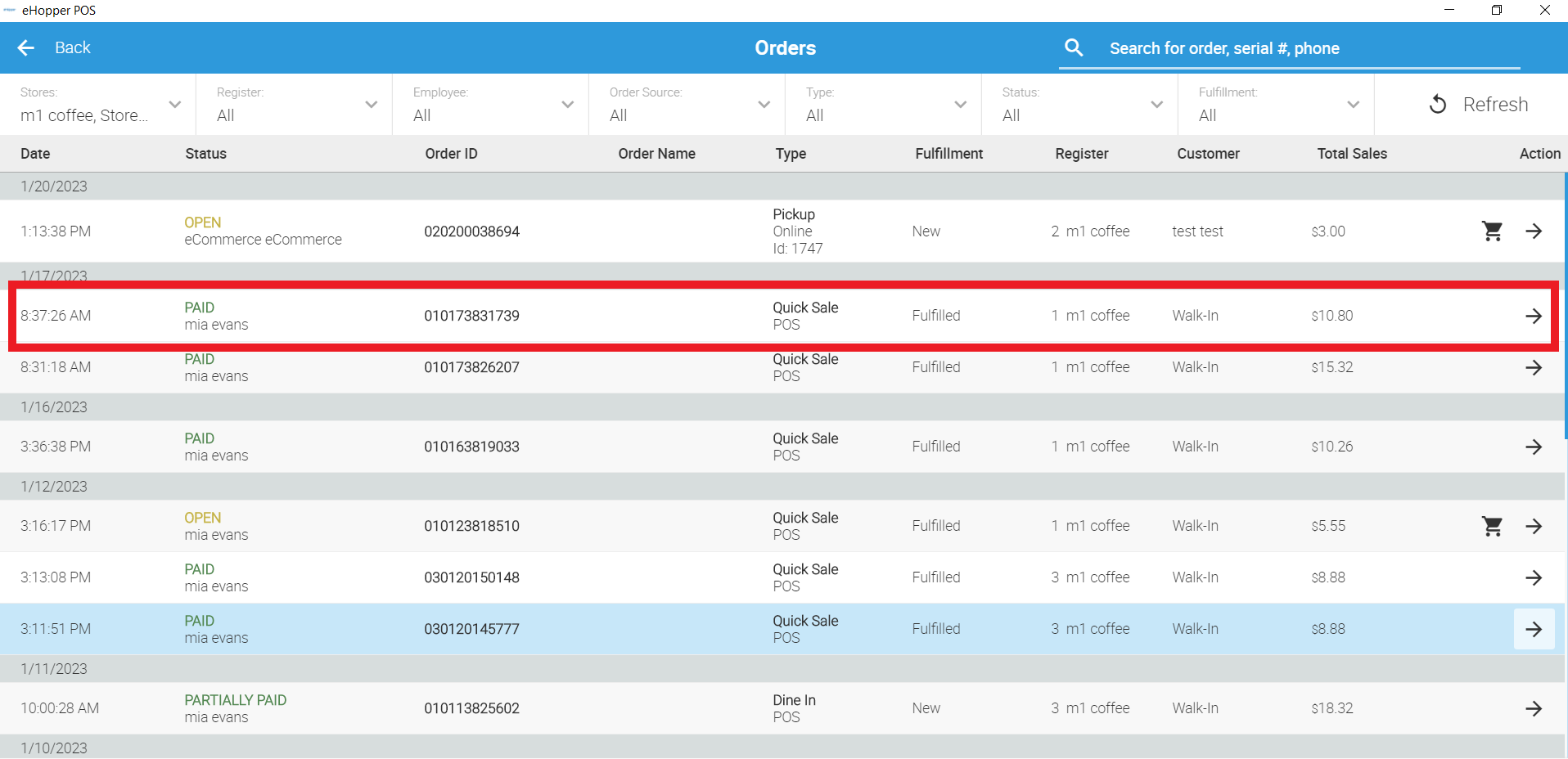The height and width of the screenshot is (759, 1568).
Task: Select order ID 010113825602
Action: click(471, 708)
